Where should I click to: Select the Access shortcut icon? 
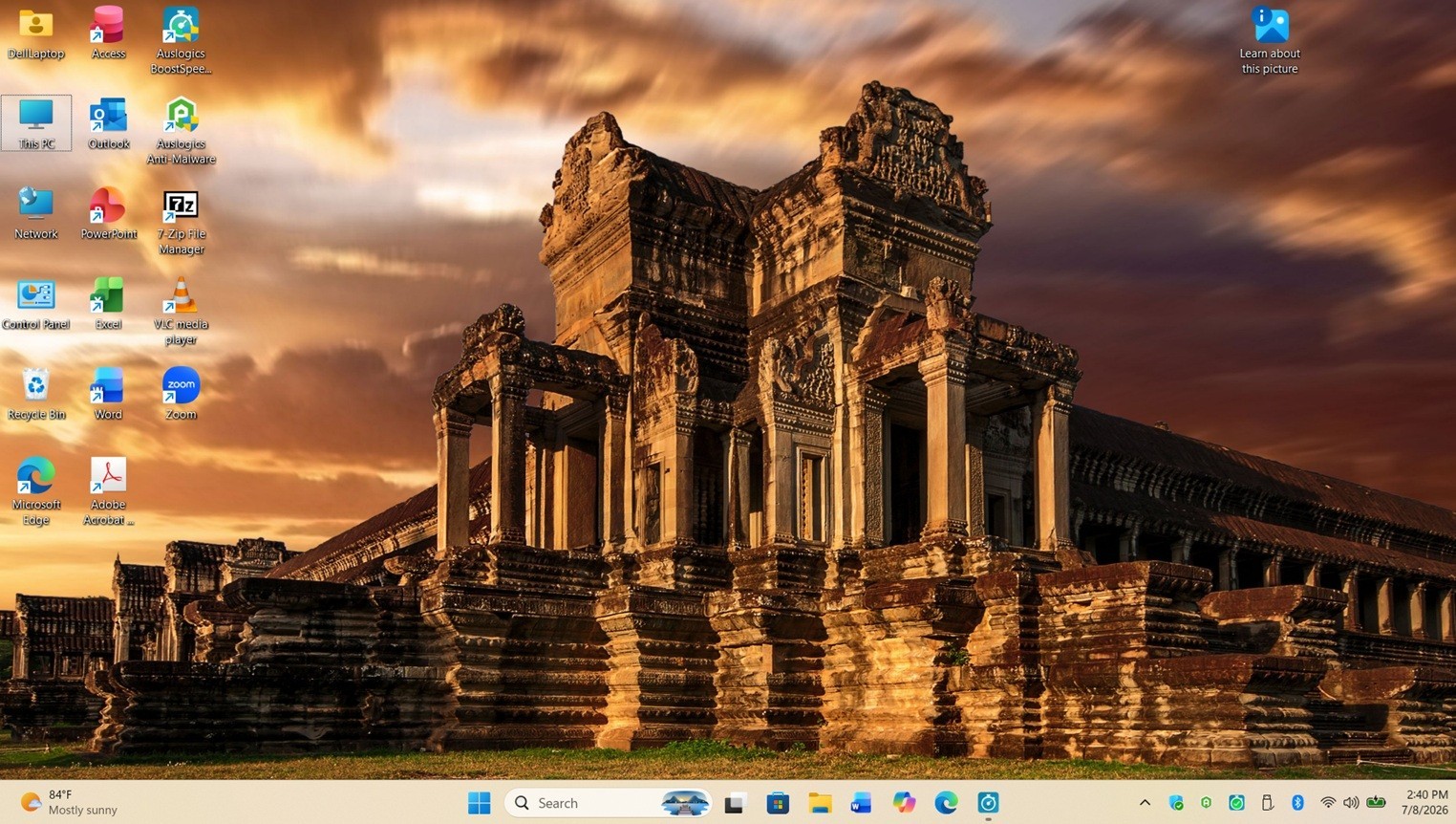pyautogui.click(x=108, y=33)
